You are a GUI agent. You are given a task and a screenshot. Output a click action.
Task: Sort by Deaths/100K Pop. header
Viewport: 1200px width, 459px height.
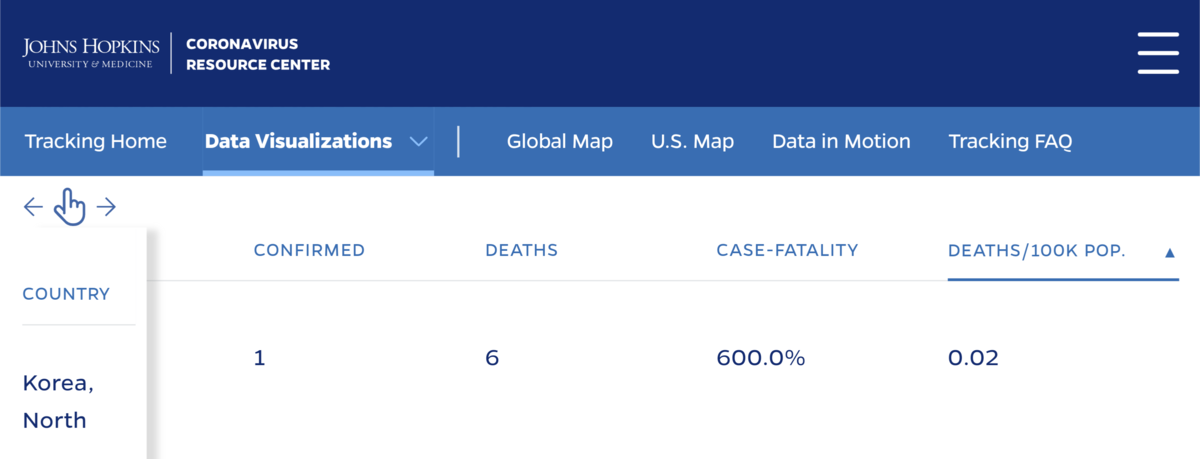click(1037, 250)
